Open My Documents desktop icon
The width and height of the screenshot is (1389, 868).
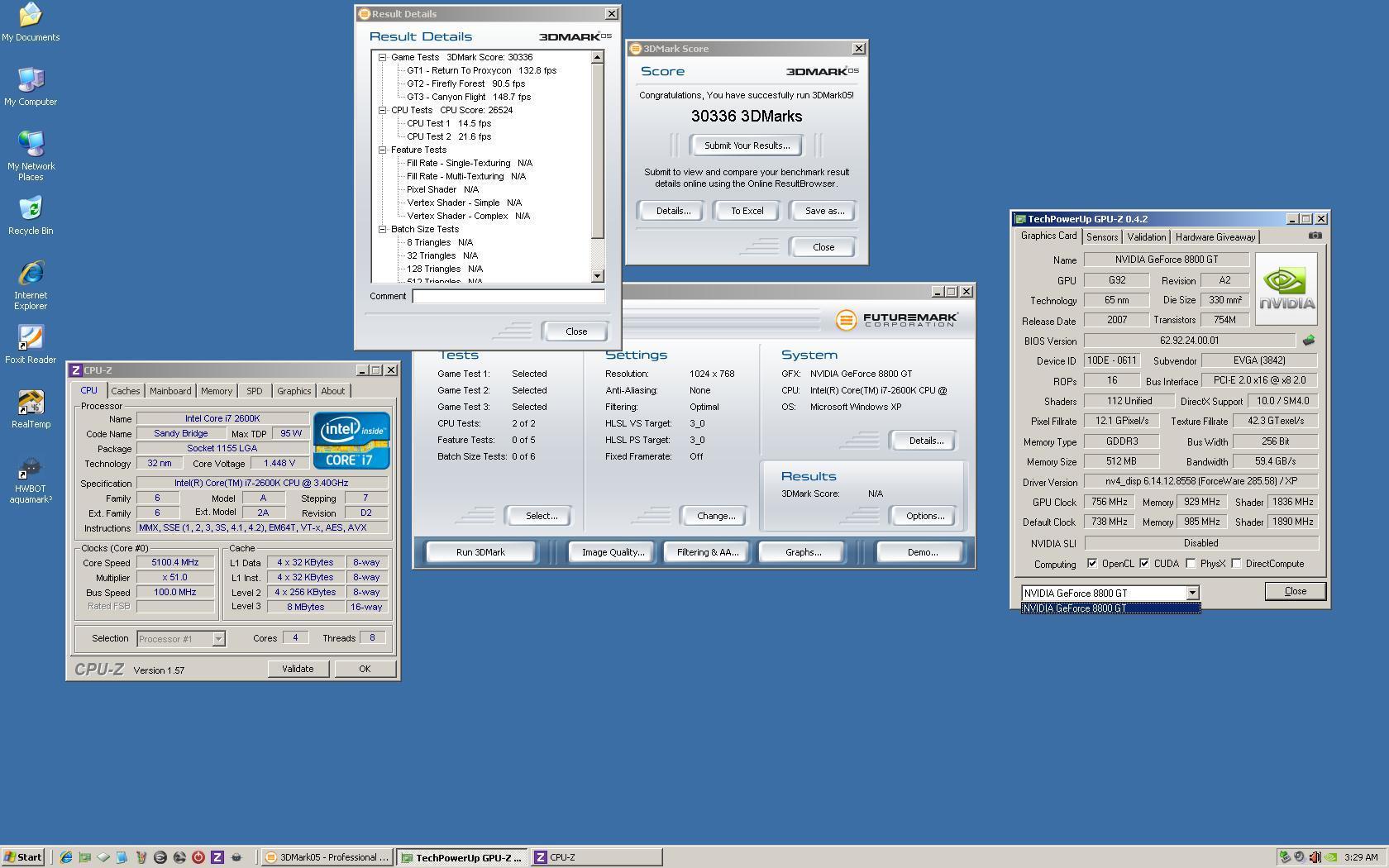31,22
